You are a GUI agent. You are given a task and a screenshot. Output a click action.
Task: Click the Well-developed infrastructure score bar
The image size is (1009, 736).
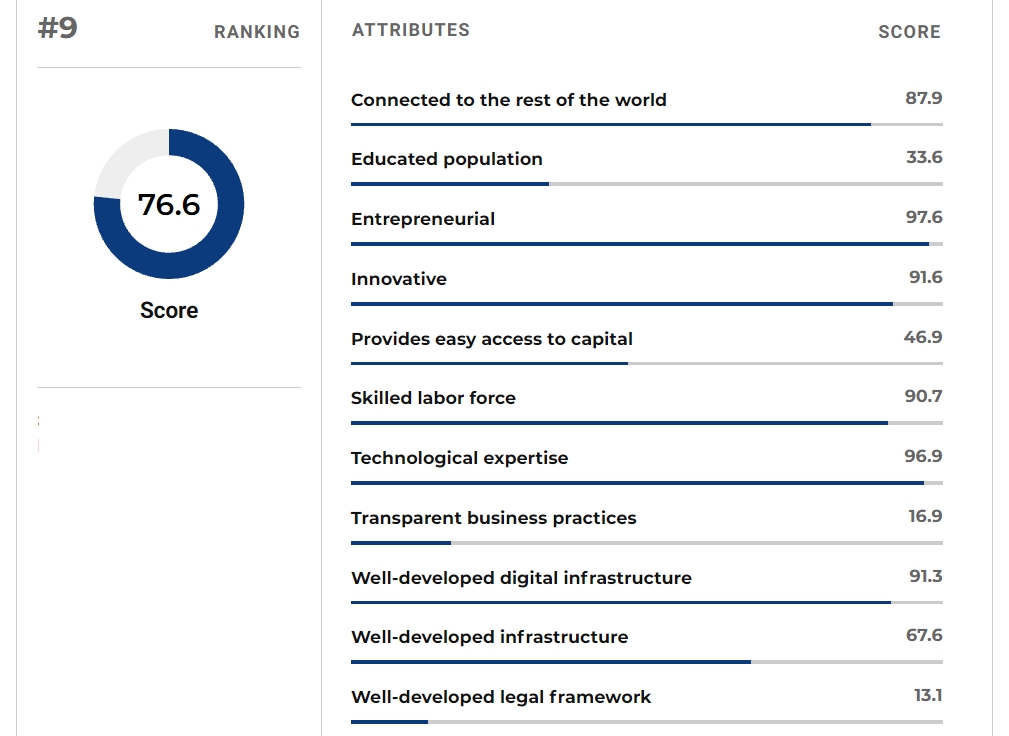click(647, 661)
